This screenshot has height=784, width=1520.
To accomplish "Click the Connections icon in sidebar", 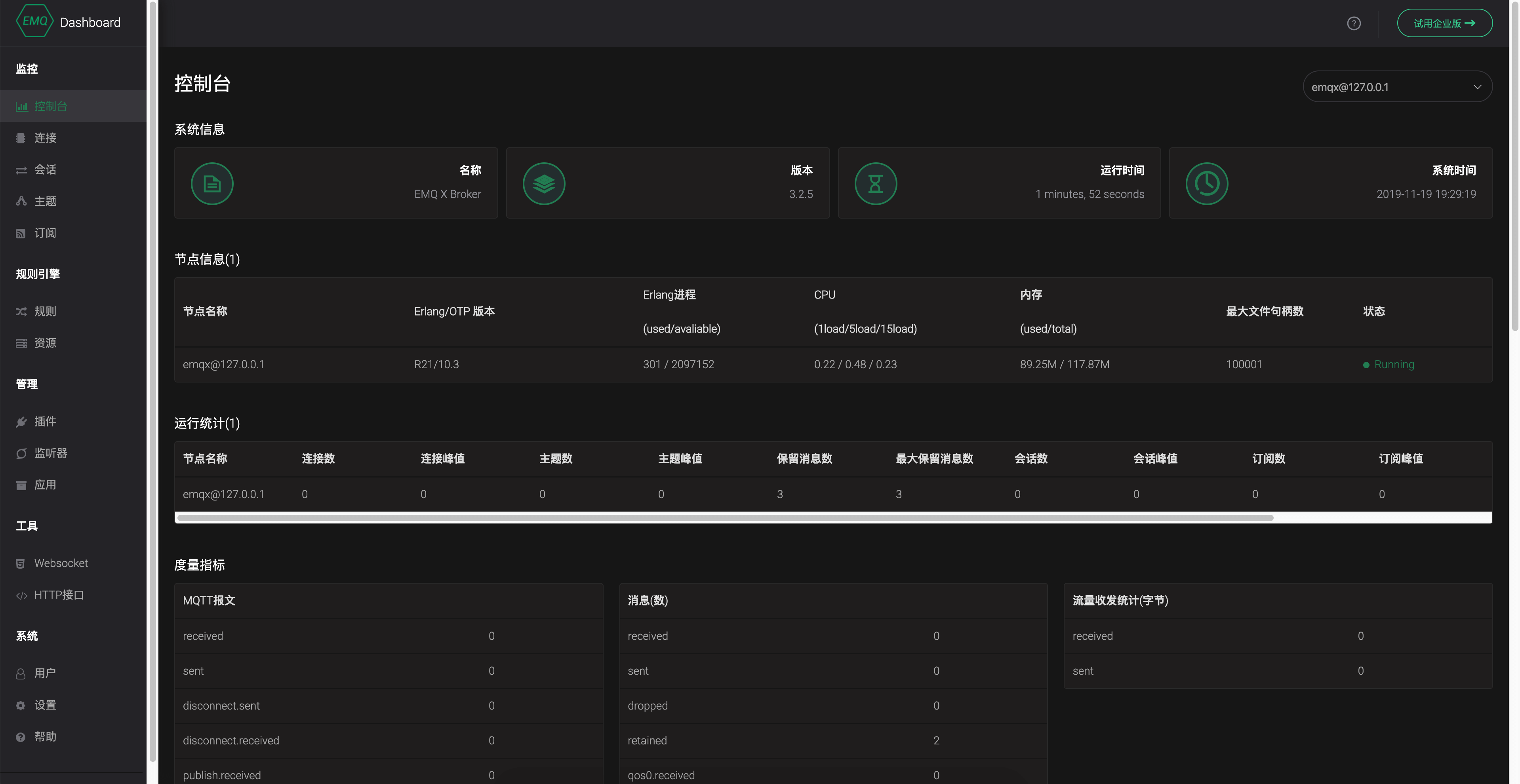I will (x=21, y=138).
